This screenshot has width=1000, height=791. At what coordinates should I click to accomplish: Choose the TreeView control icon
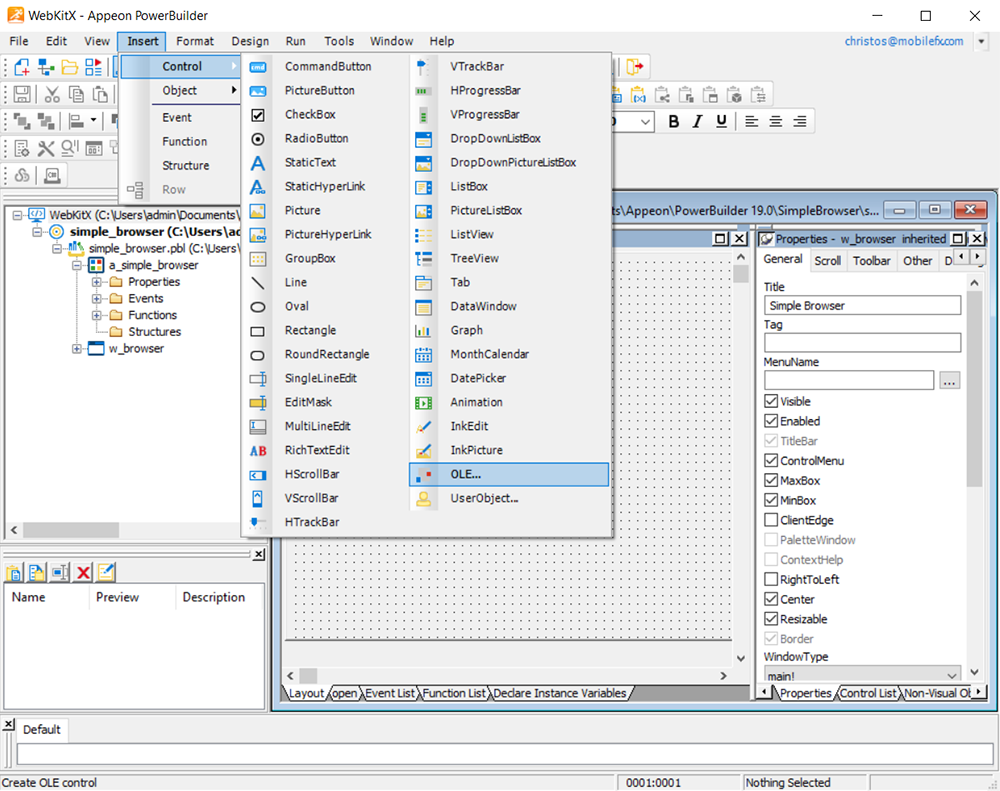point(423,259)
